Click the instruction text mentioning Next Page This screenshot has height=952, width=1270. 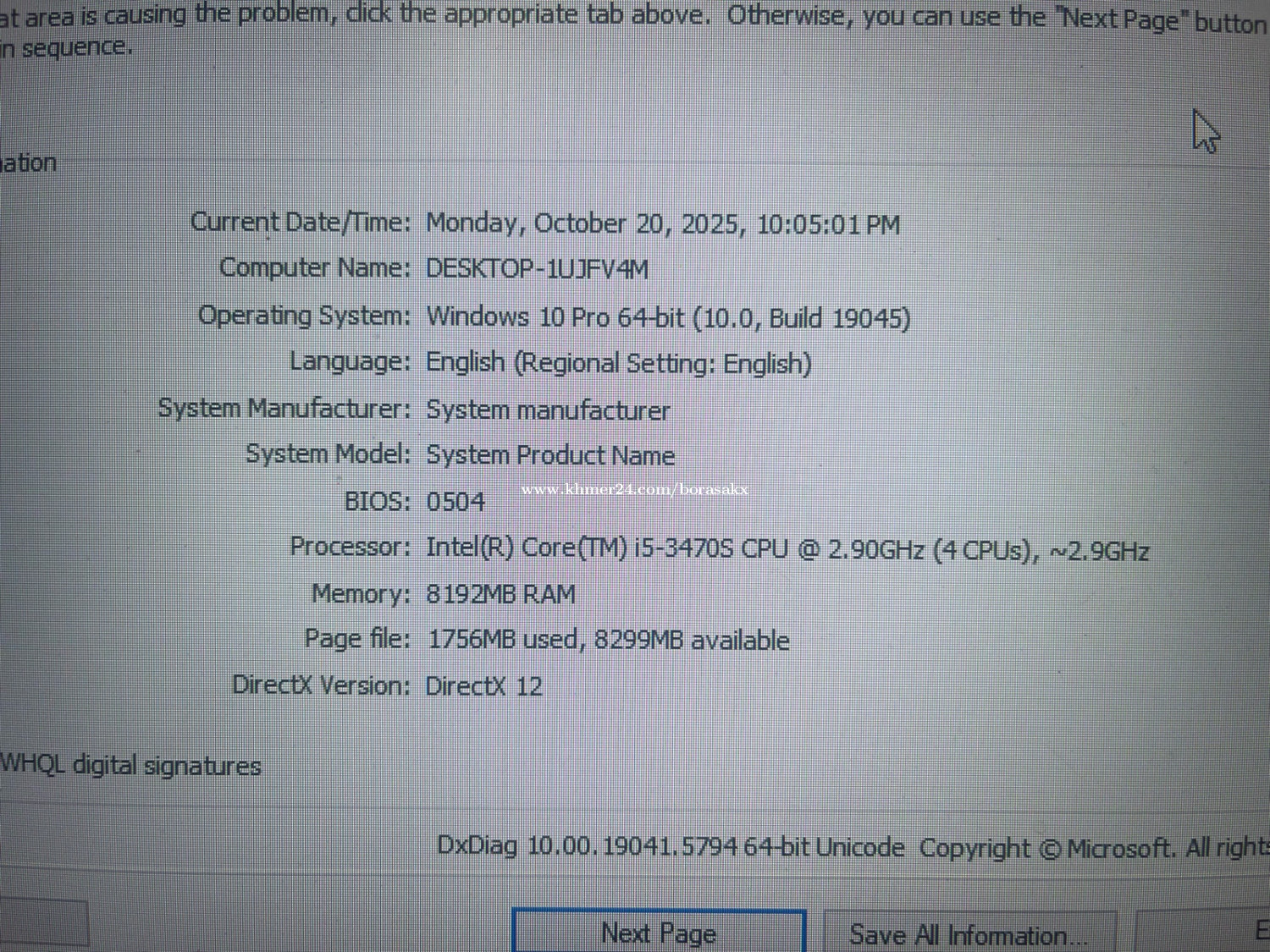(635, 17)
